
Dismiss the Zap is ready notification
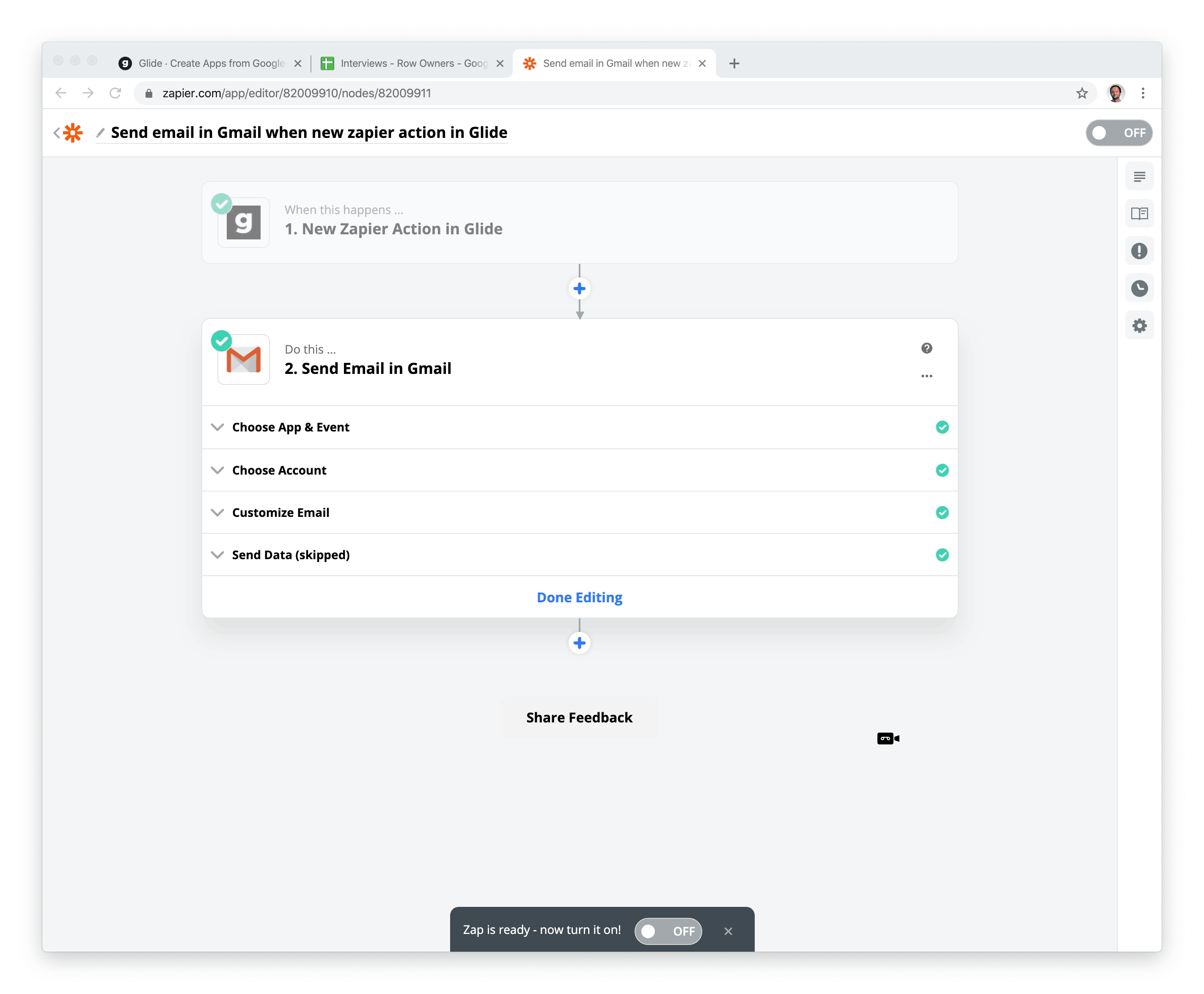728,931
